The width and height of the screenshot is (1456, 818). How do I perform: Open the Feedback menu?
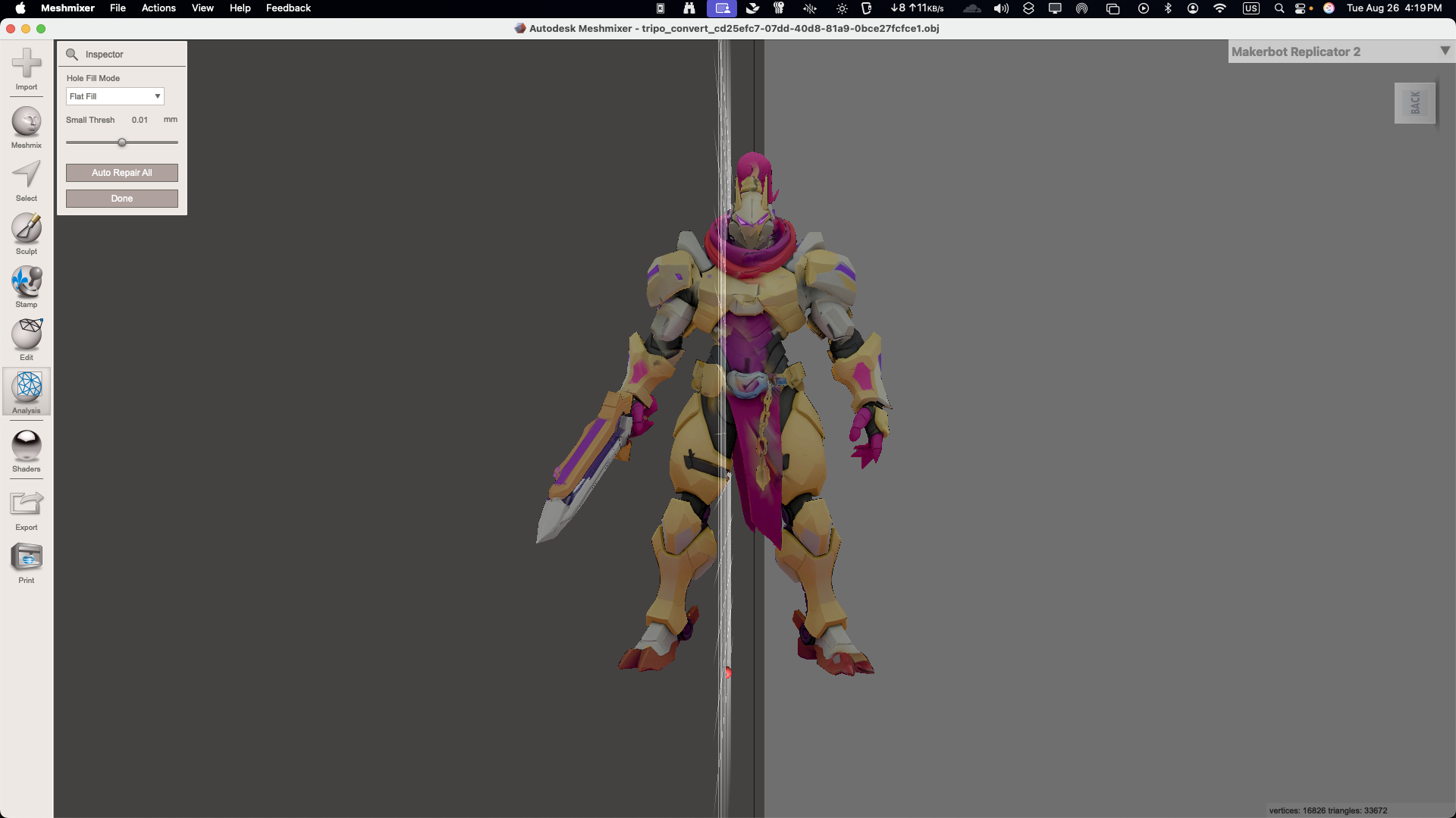pos(288,8)
